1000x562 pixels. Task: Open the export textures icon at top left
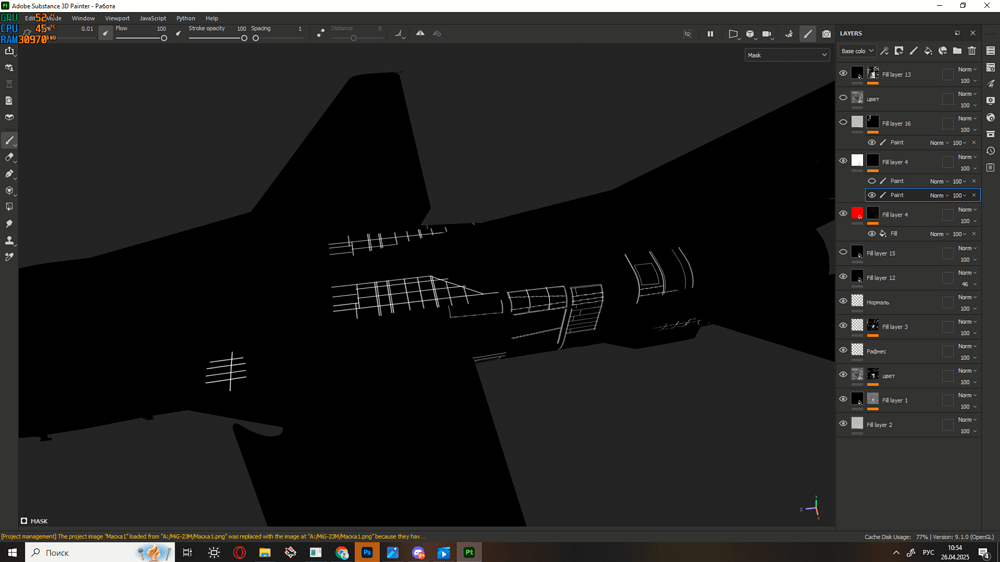10,51
